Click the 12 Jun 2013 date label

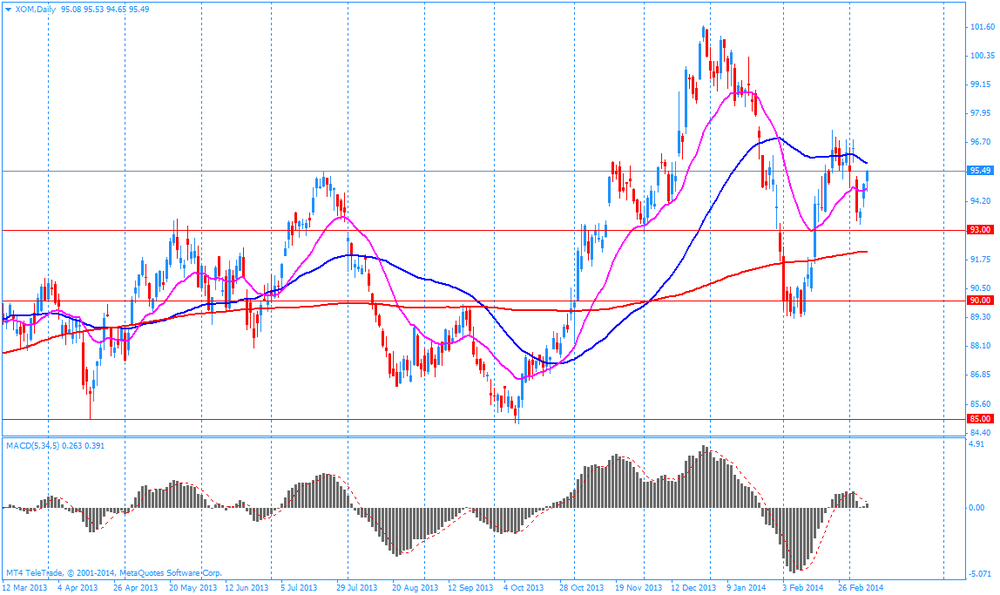(x=247, y=587)
